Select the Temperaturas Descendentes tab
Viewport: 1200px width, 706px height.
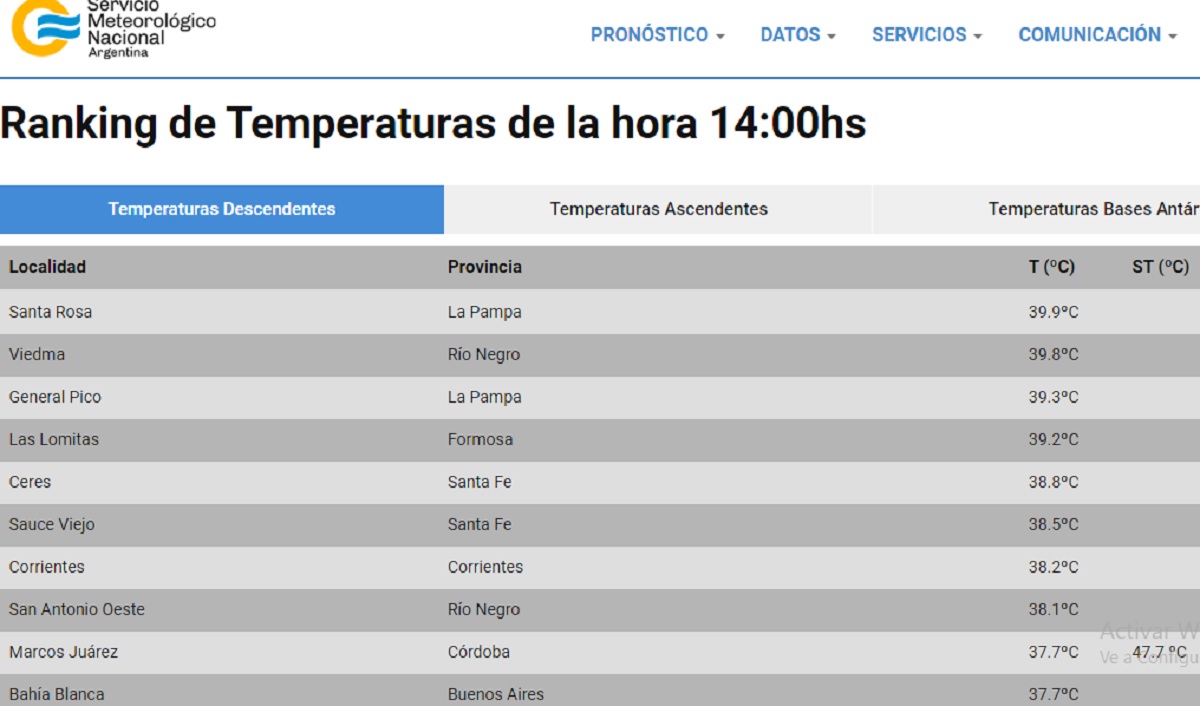(222, 209)
